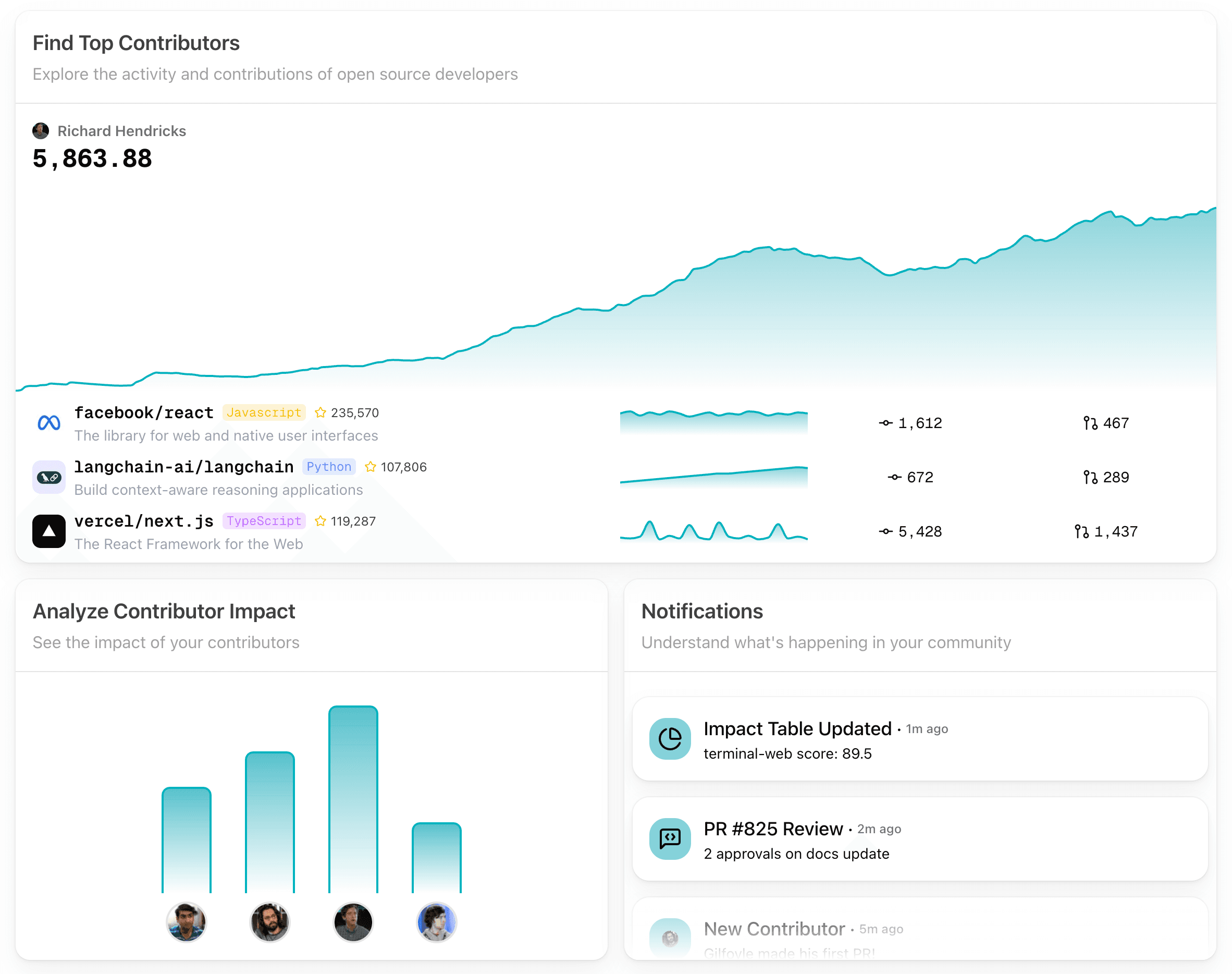1232x974 pixels.
Task: Open the facebook/react repository link
Action: click(x=144, y=412)
